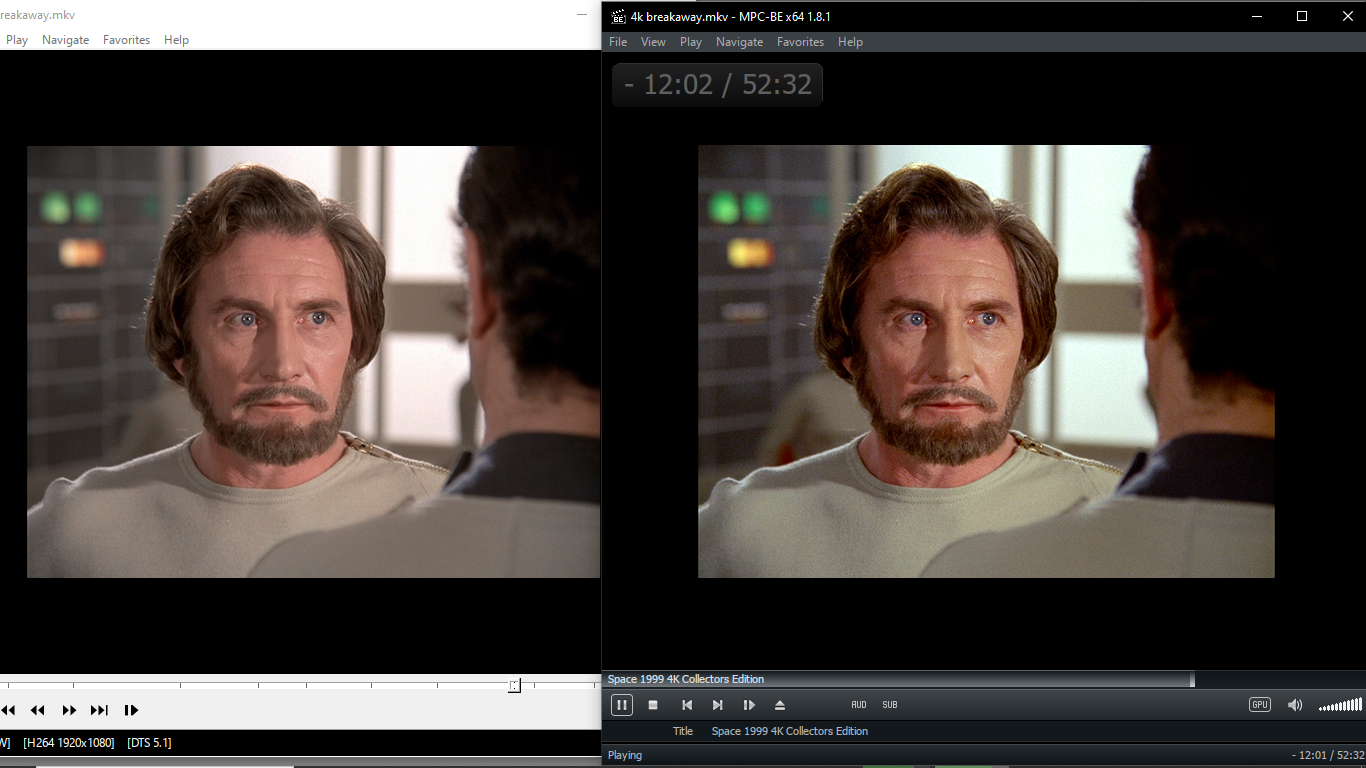Open the View menu in MPC-BE
Screen dimensions: 1366x768
pyautogui.click(x=653, y=42)
